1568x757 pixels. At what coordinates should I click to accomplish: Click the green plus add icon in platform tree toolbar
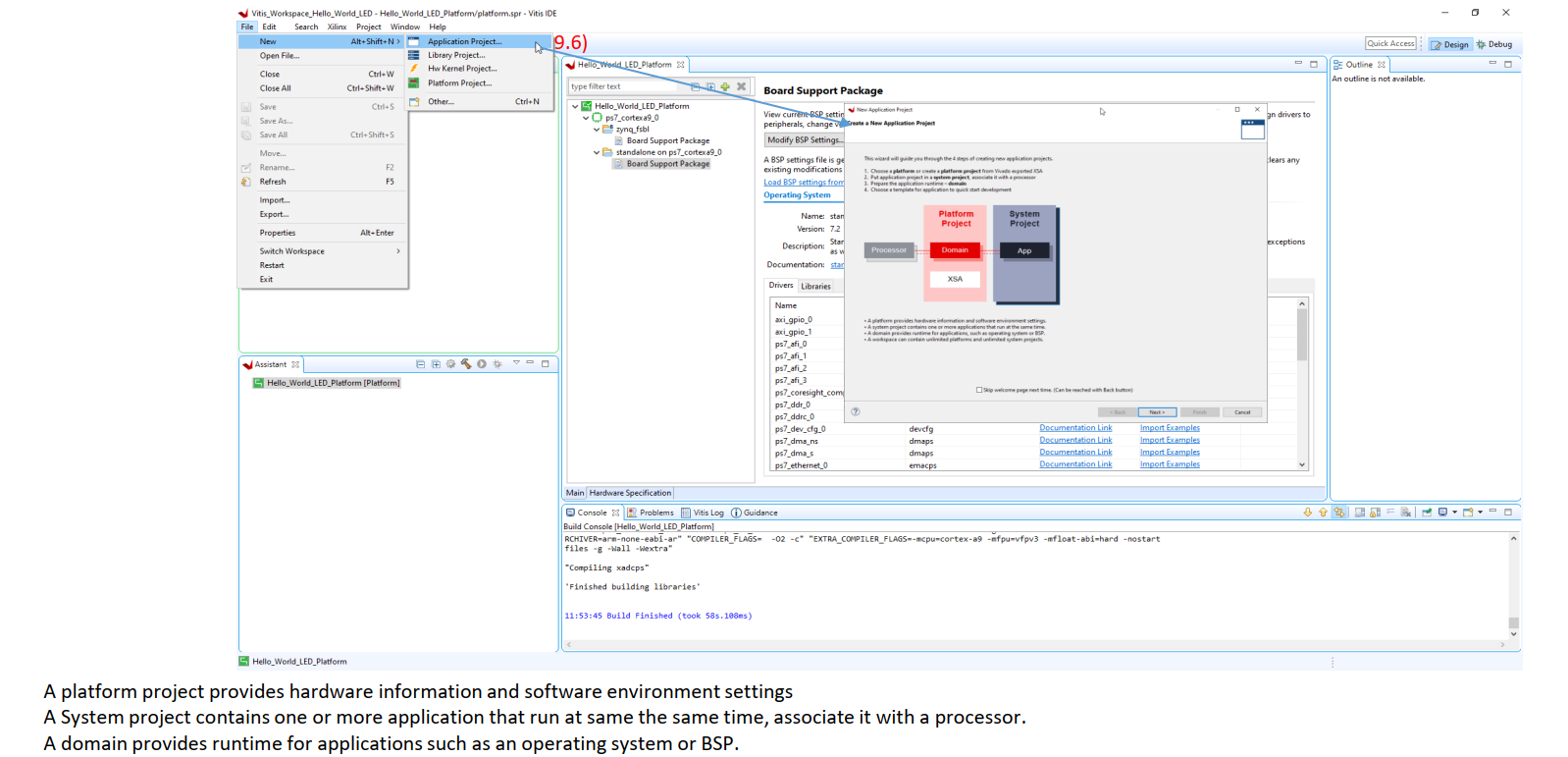pos(725,86)
